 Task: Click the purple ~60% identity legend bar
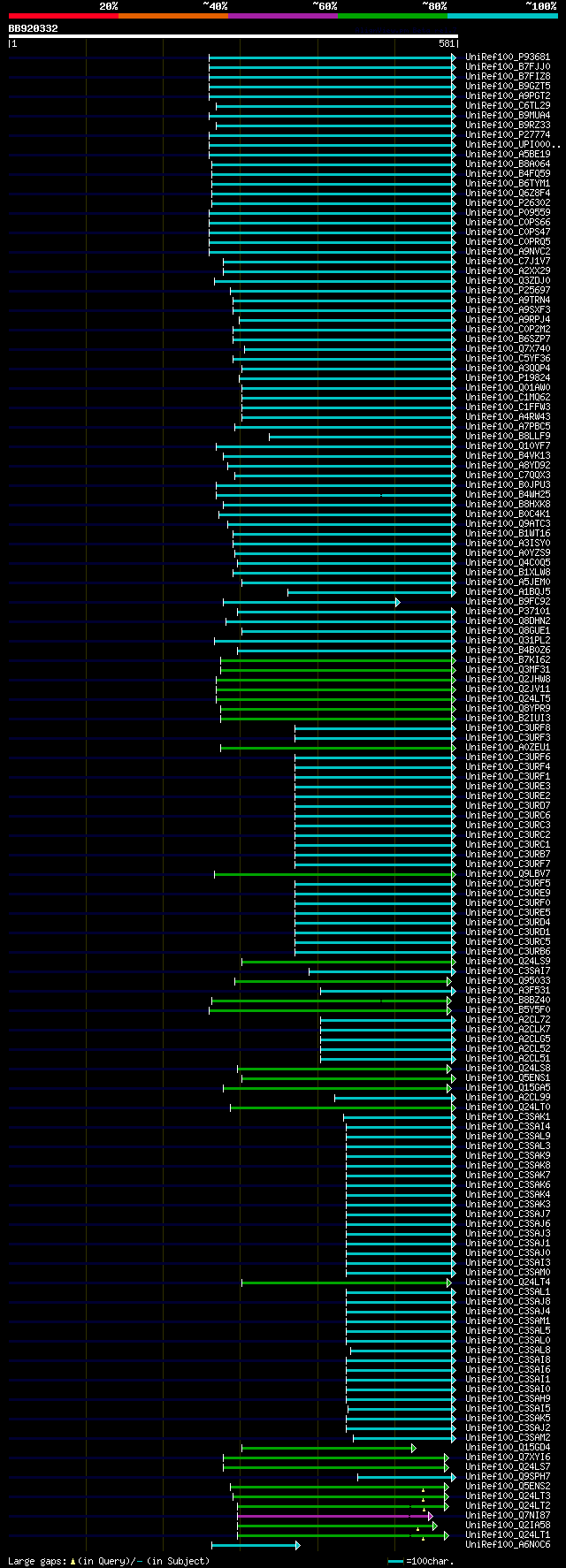pos(282,16)
